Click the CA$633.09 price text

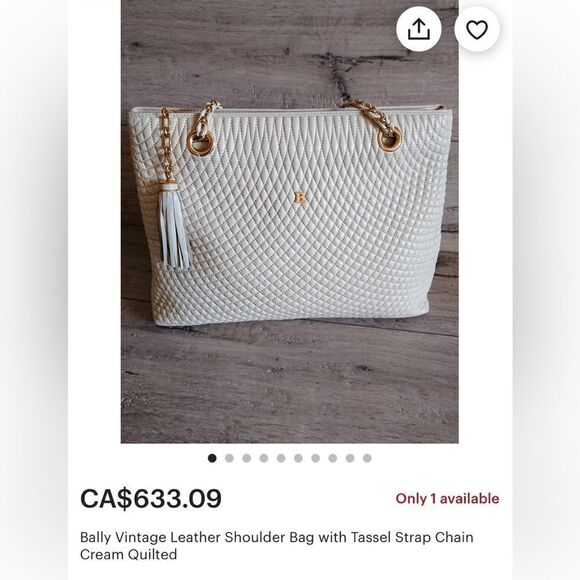point(151,498)
